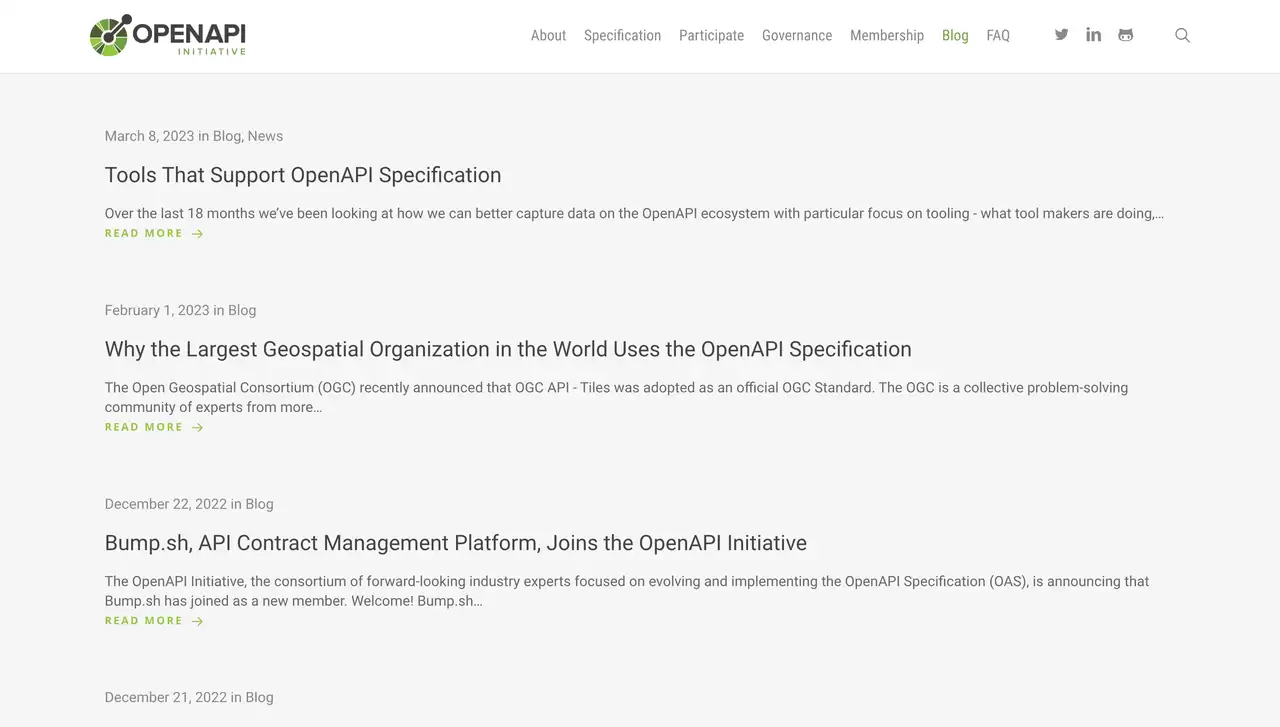Click Blog category on December 22 post
Viewport: 1280px width, 727px height.
pyautogui.click(x=259, y=504)
